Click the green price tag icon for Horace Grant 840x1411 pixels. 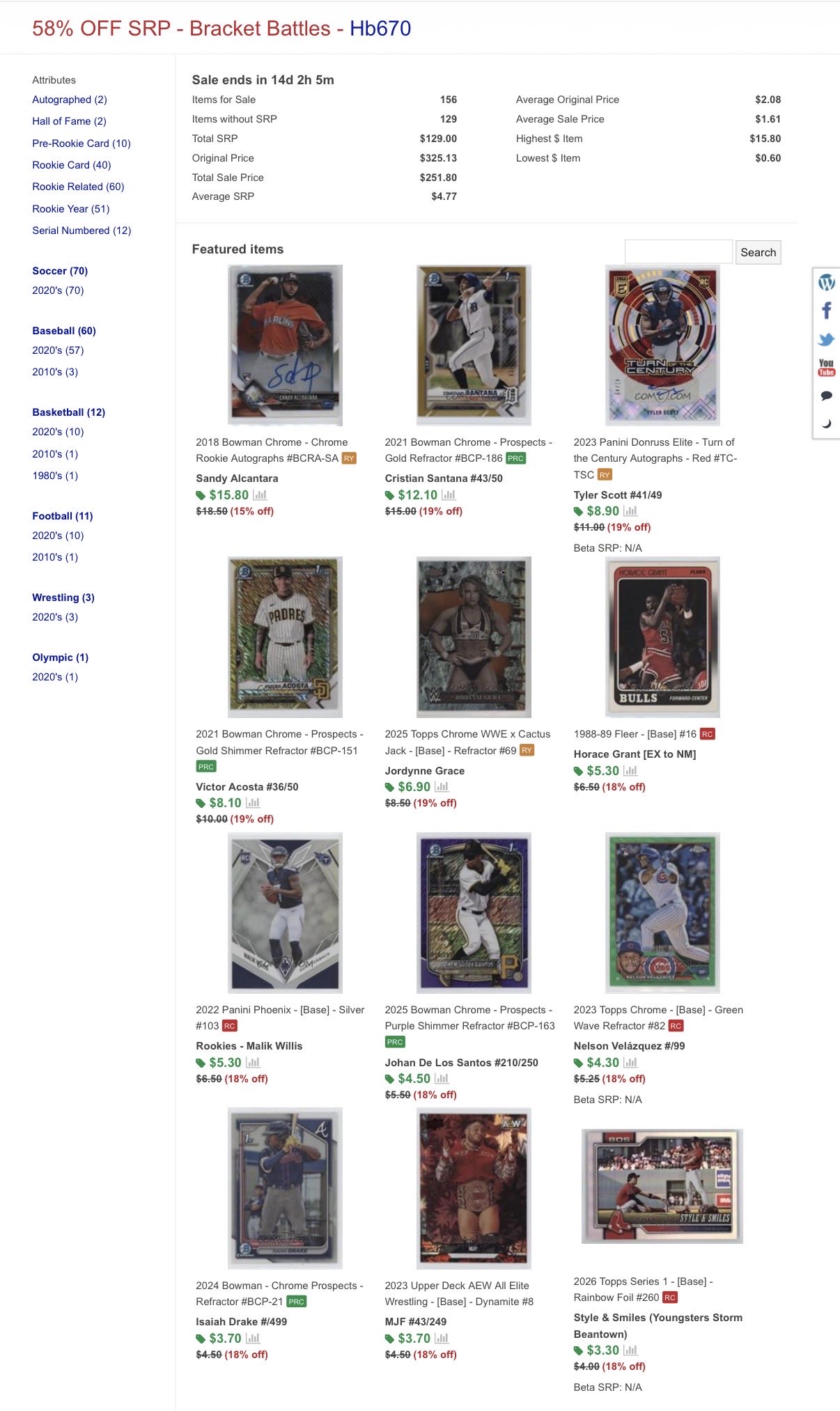tap(578, 771)
